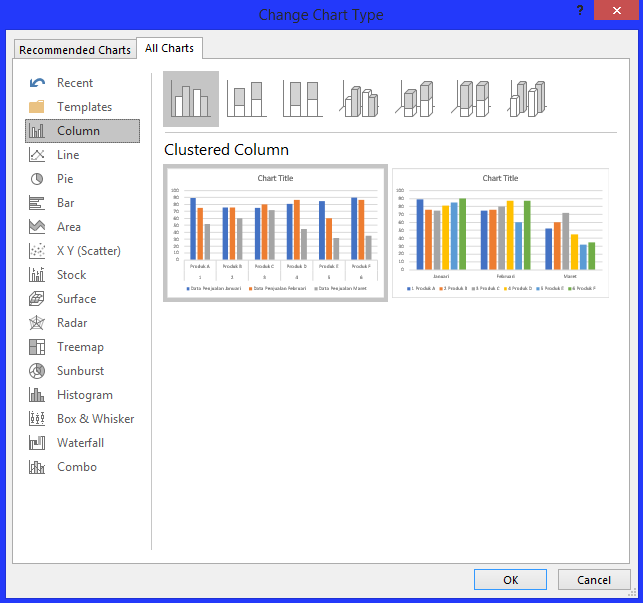Open the Templates folder category

click(82, 107)
